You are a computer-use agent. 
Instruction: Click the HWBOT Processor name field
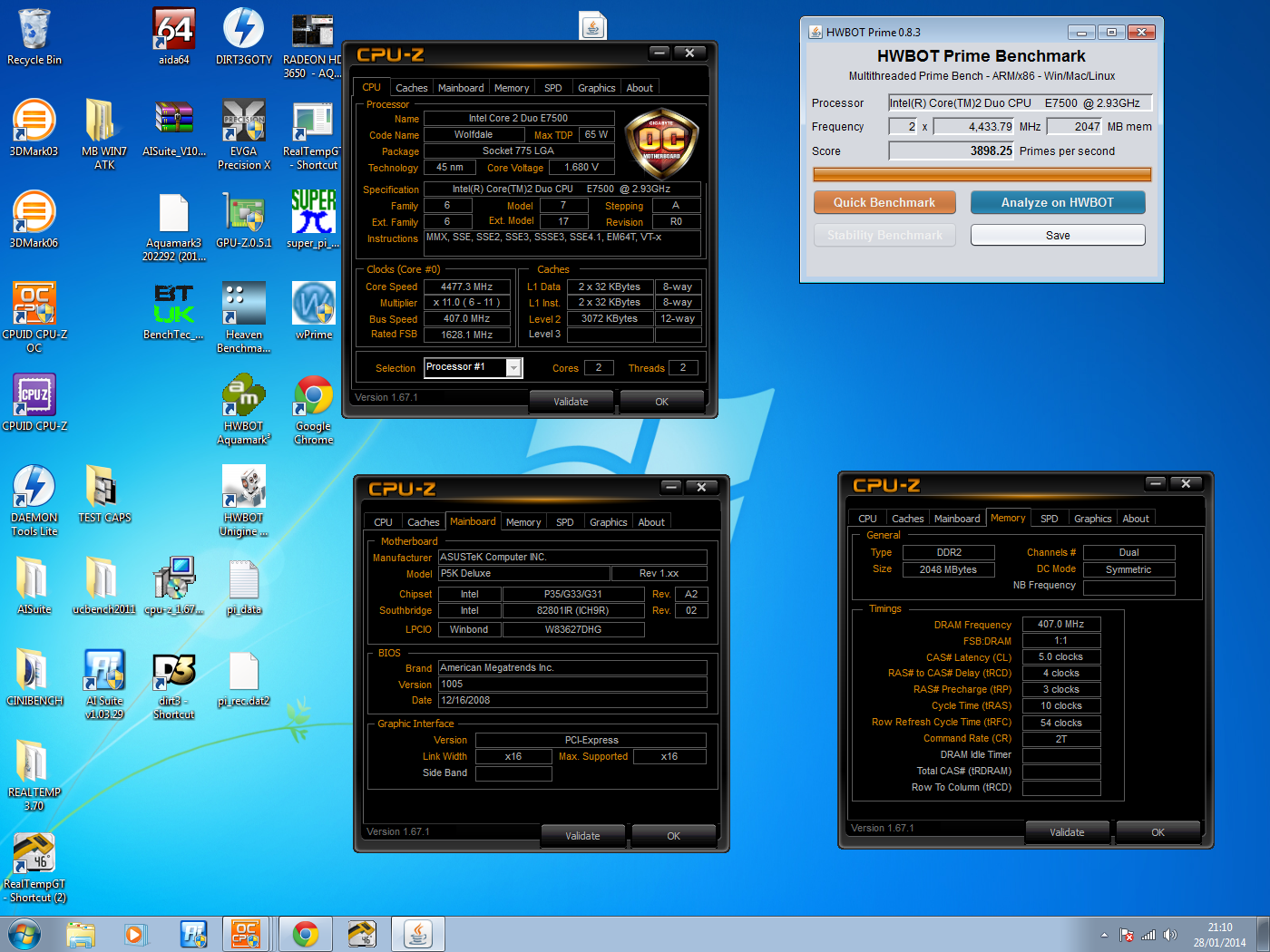point(1021,102)
